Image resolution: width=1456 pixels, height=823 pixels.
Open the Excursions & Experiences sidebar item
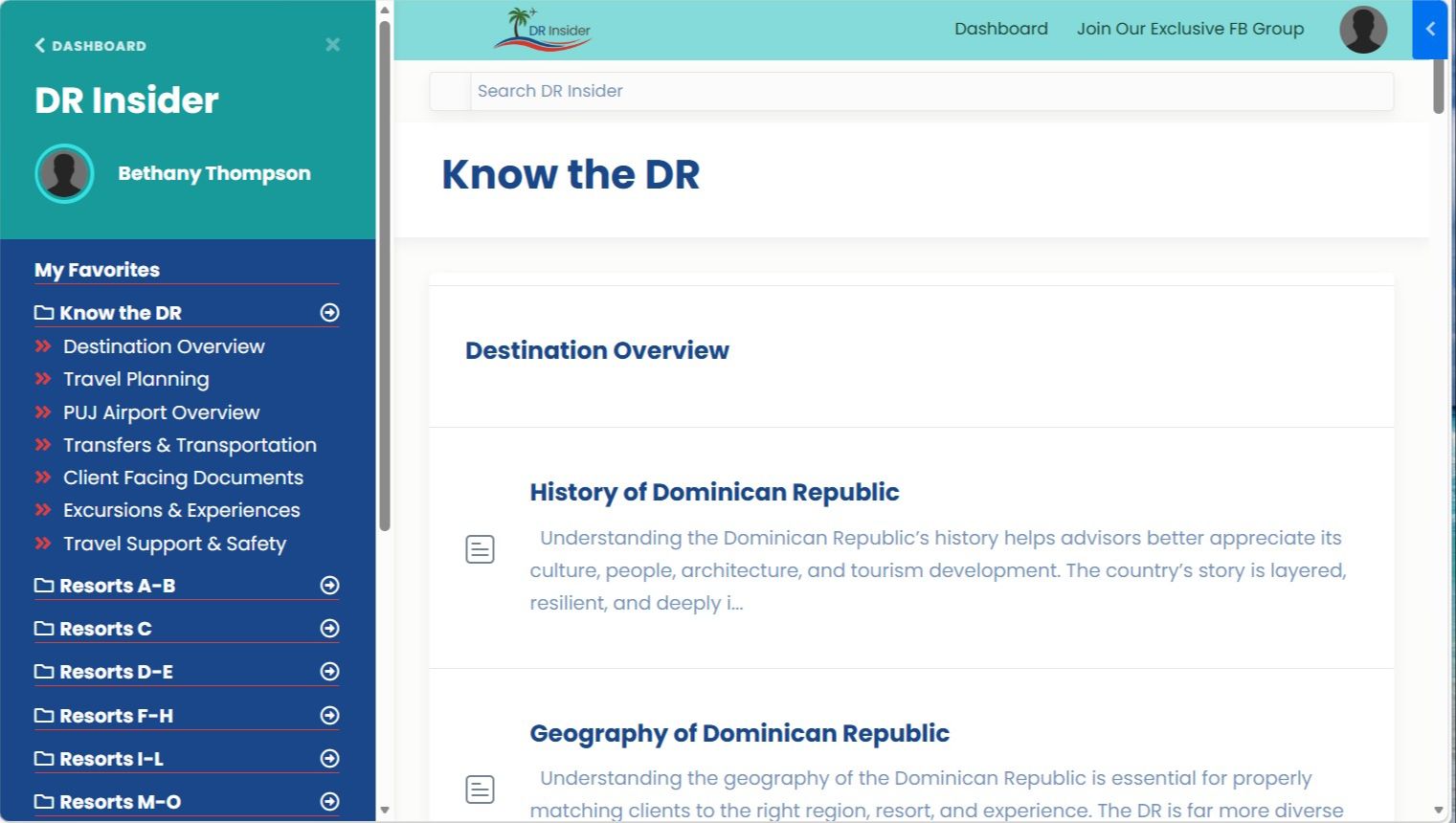182,510
